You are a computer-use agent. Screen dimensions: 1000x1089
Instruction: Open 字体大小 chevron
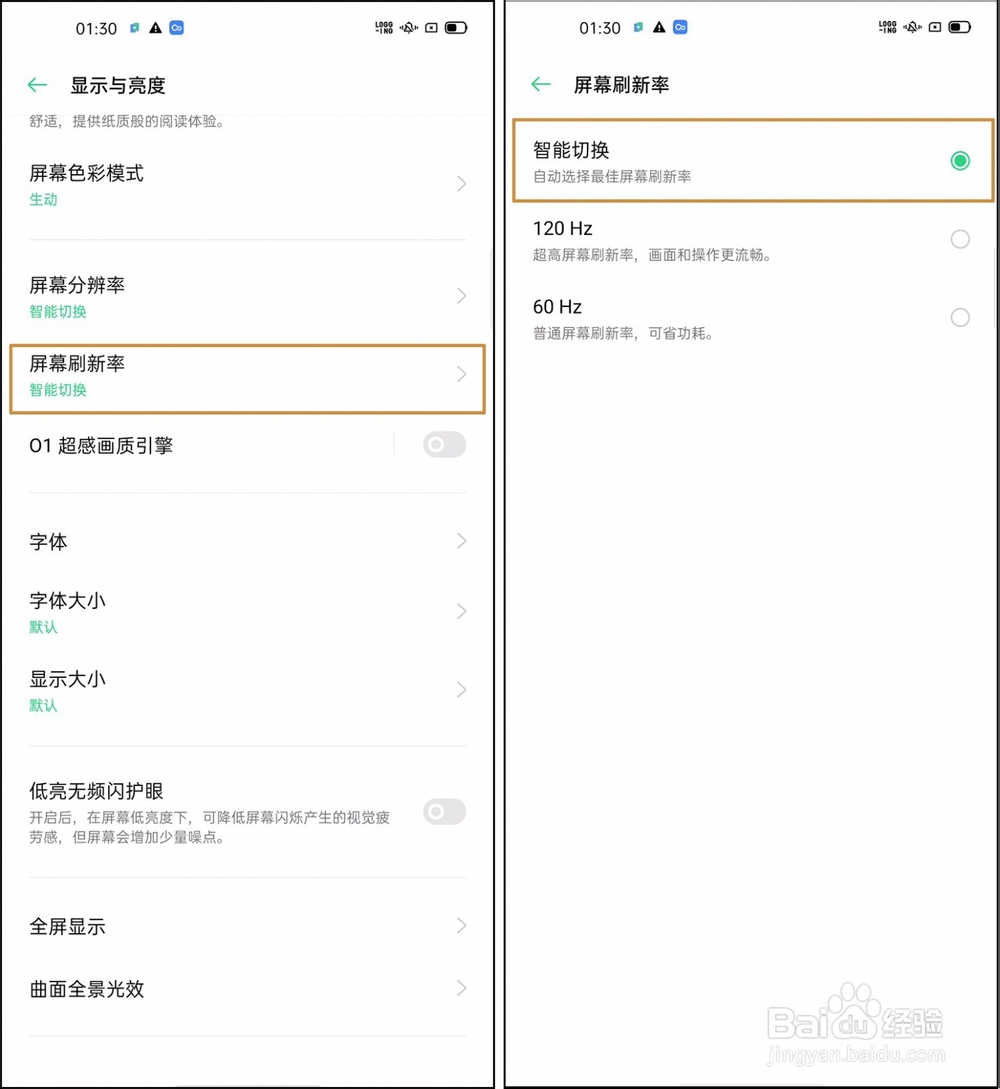pyautogui.click(x=462, y=611)
